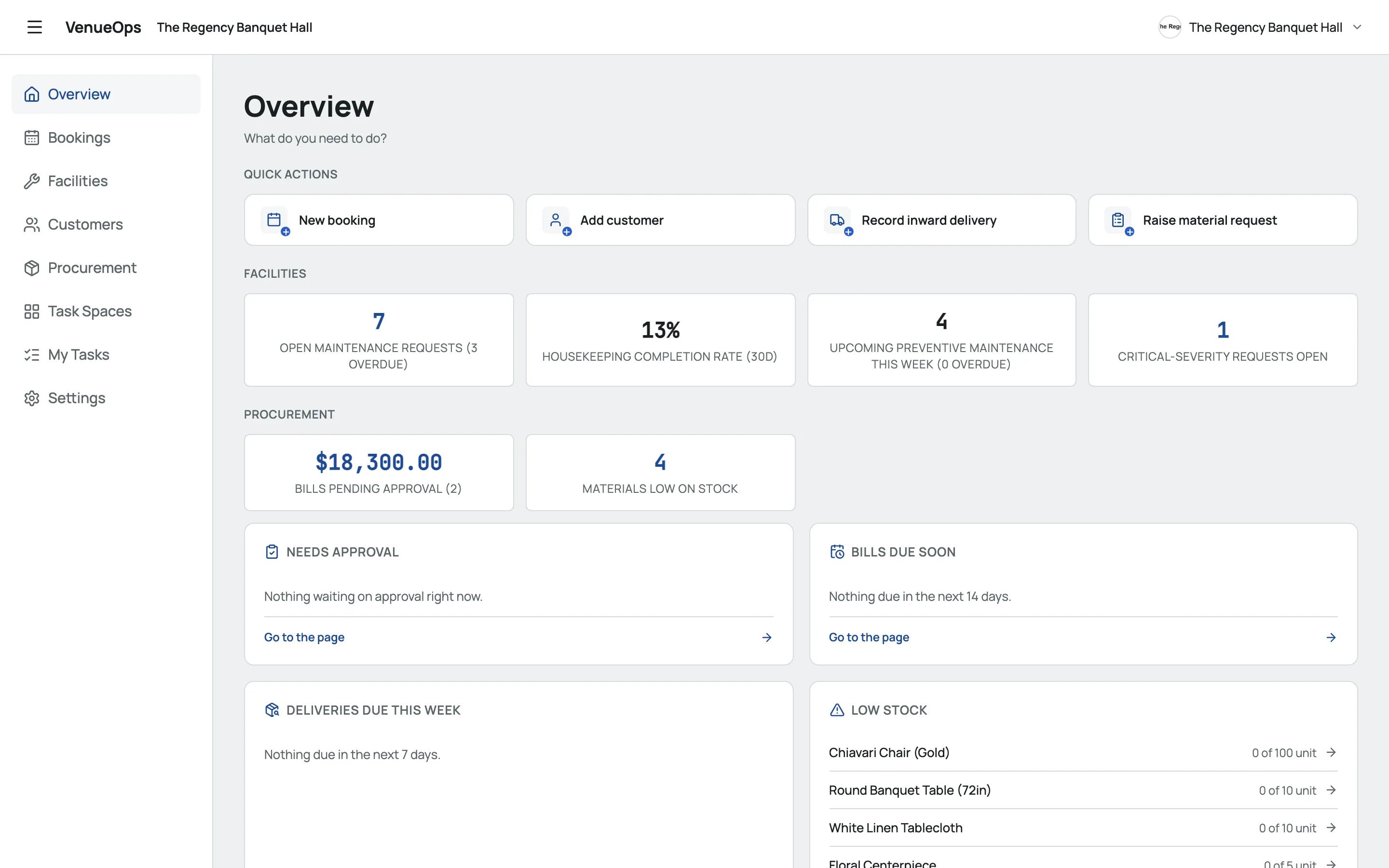Click the Bookings calendar icon

[x=31, y=138]
